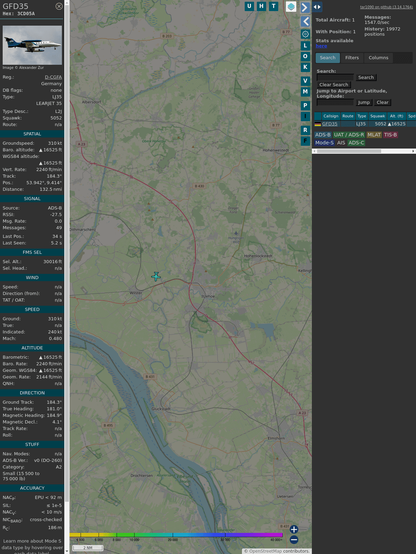This screenshot has height=554, width=416.
Task: Click the WIND section header
Action: [x=32, y=277]
